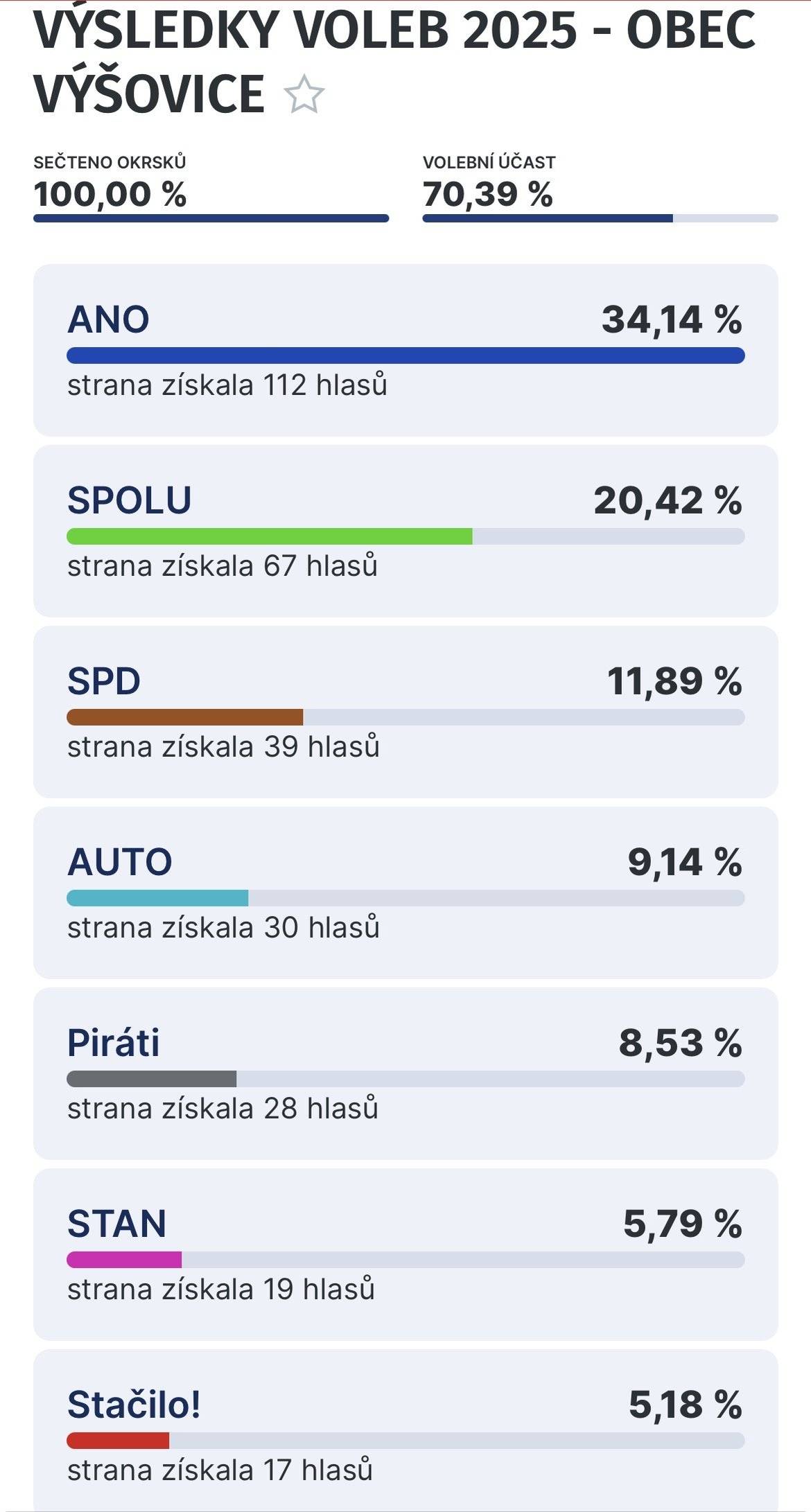This screenshot has width=811, height=1512.
Task: Click the teal AUTO progress bar
Action: (x=157, y=898)
